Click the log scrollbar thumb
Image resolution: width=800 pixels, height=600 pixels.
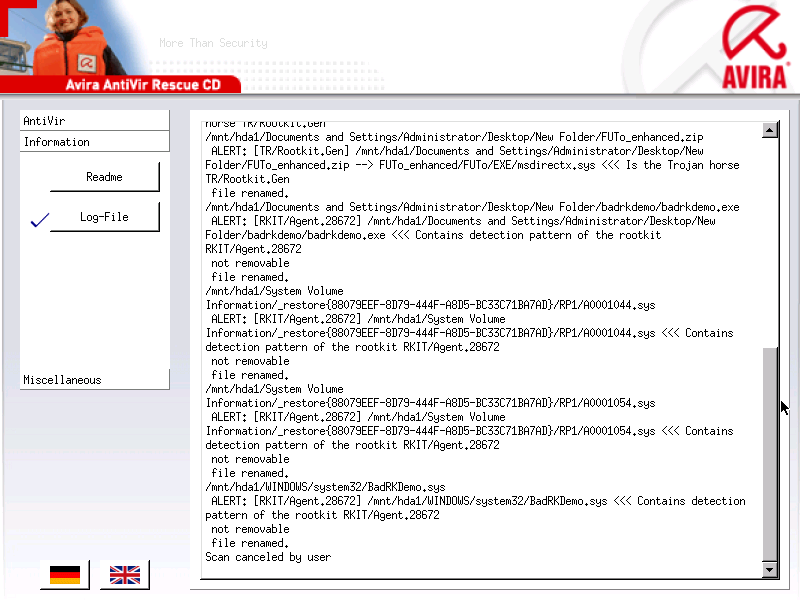[769, 454]
